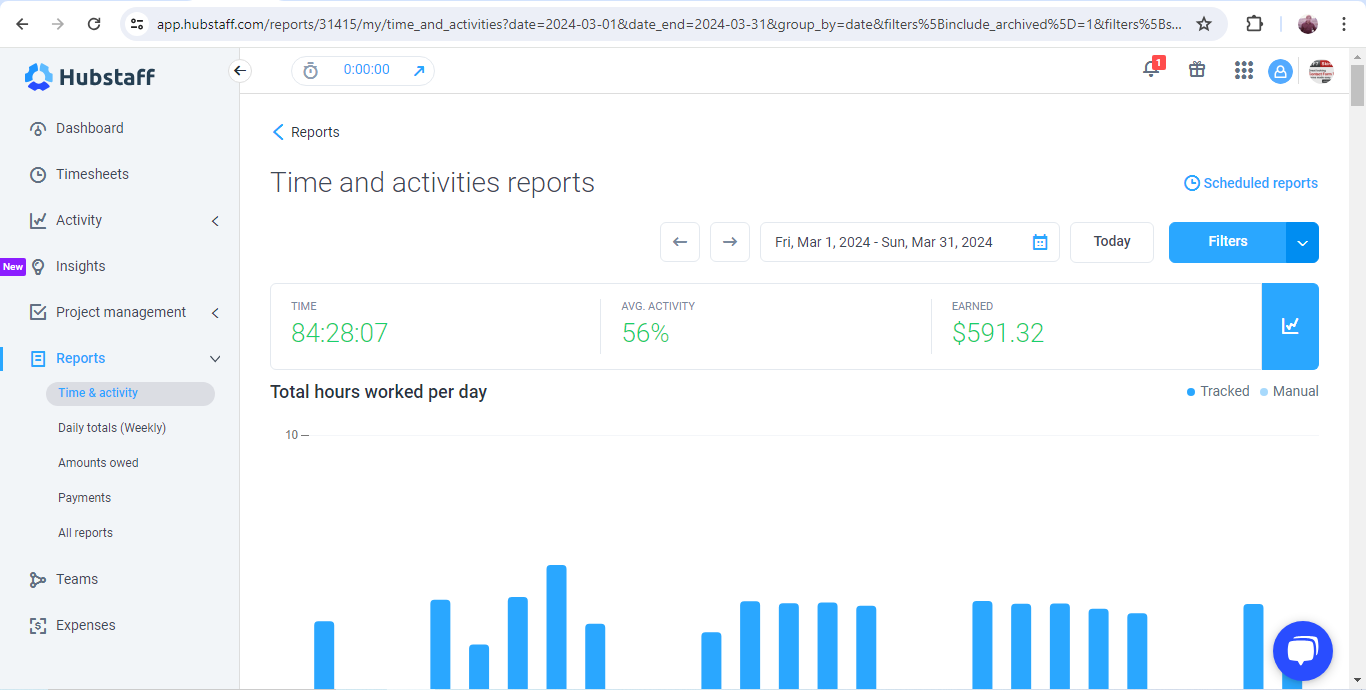Expand the Project management menu

pyautogui.click(x=215, y=313)
